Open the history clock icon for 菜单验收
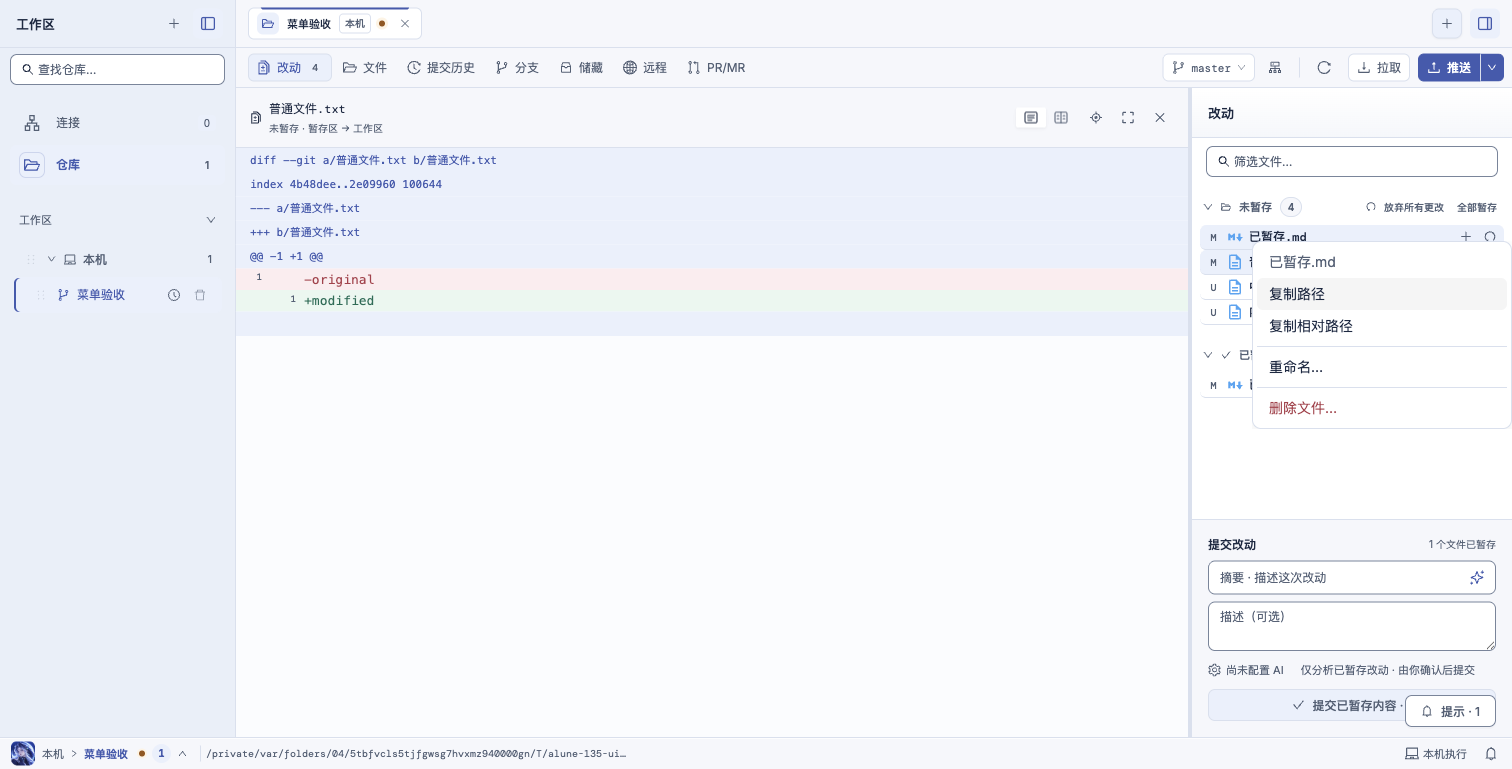This screenshot has height=769, width=1512. (x=174, y=295)
